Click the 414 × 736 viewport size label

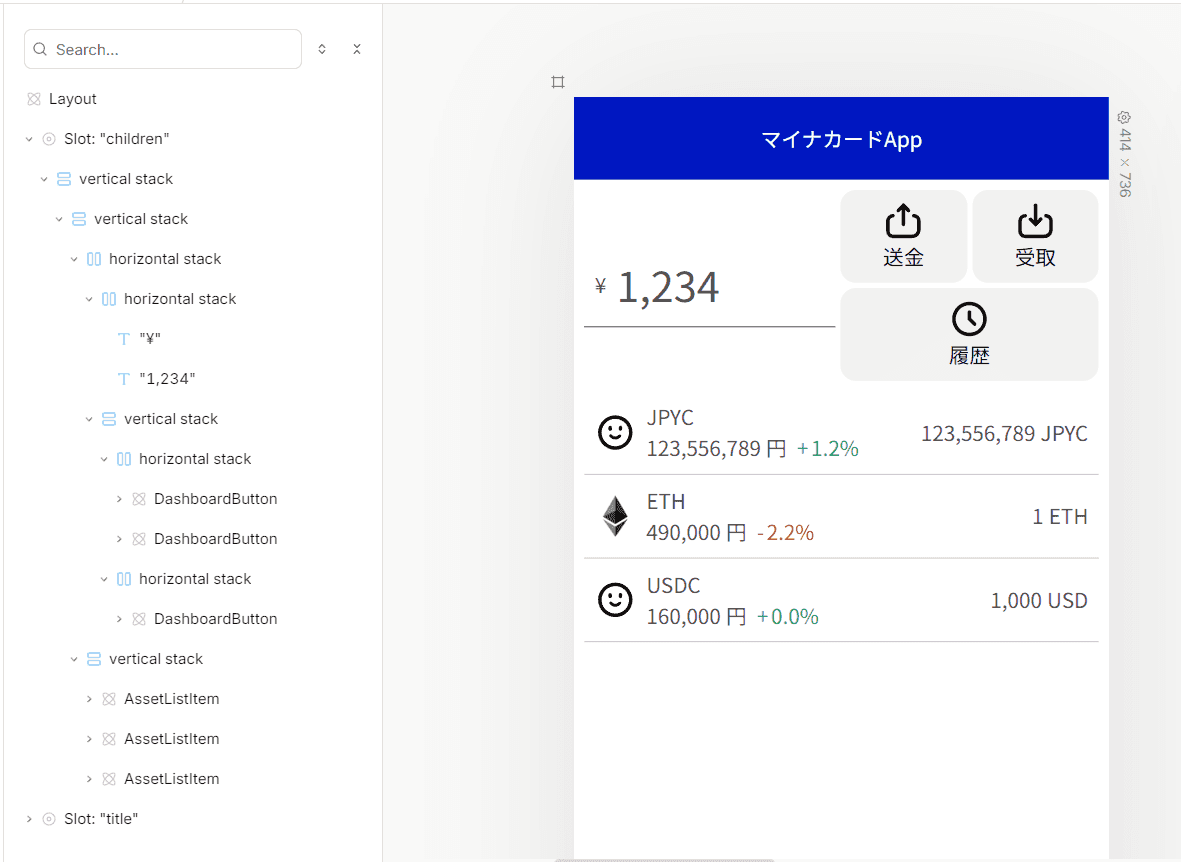click(1125, 163)
